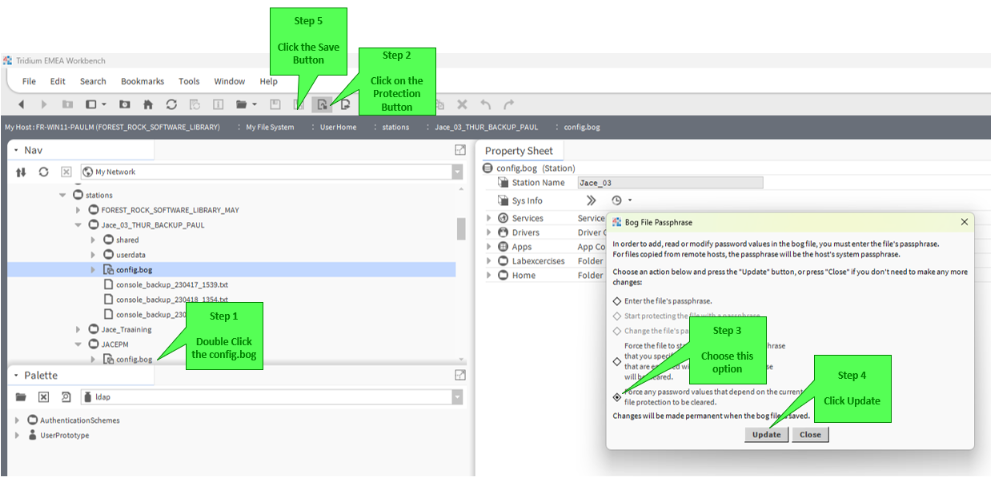Expand the Services row in Property Sheet
The width and height of the screenshot is (991, 477).
coord(489,218)
